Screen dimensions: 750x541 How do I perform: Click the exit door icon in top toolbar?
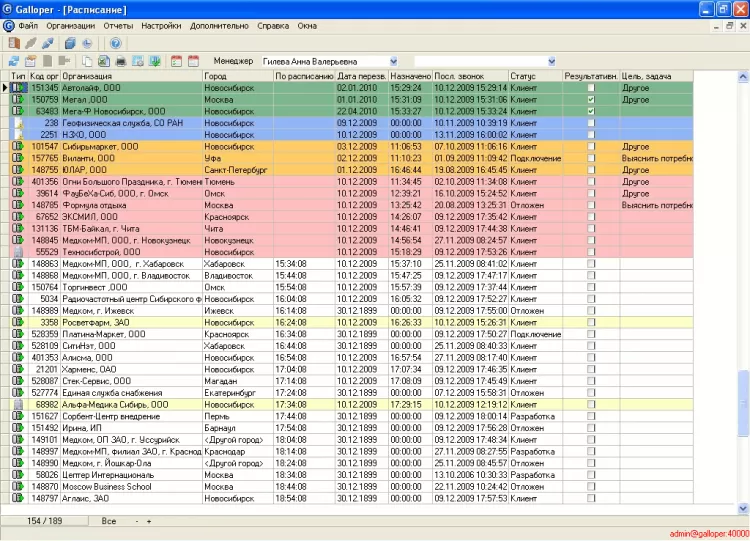(x=14, y=44)
